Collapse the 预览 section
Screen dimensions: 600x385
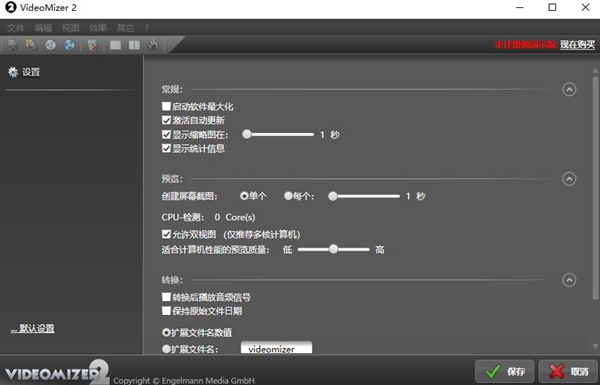pyautogui.click(x=569, y=179)
